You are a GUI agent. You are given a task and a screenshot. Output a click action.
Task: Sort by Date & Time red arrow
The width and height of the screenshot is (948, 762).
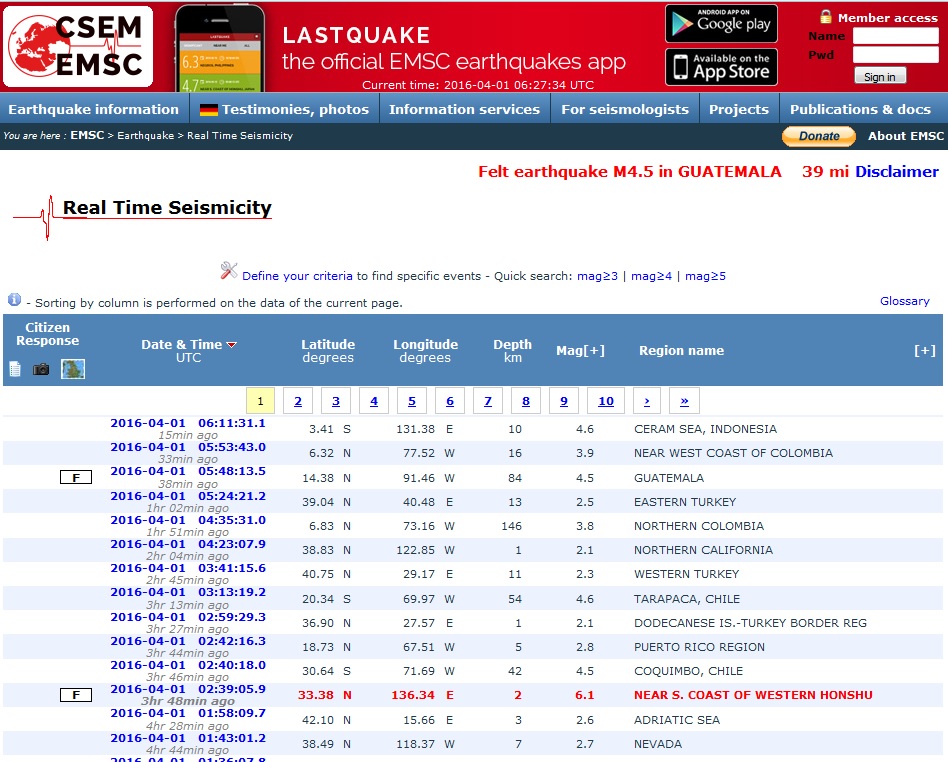232,345
